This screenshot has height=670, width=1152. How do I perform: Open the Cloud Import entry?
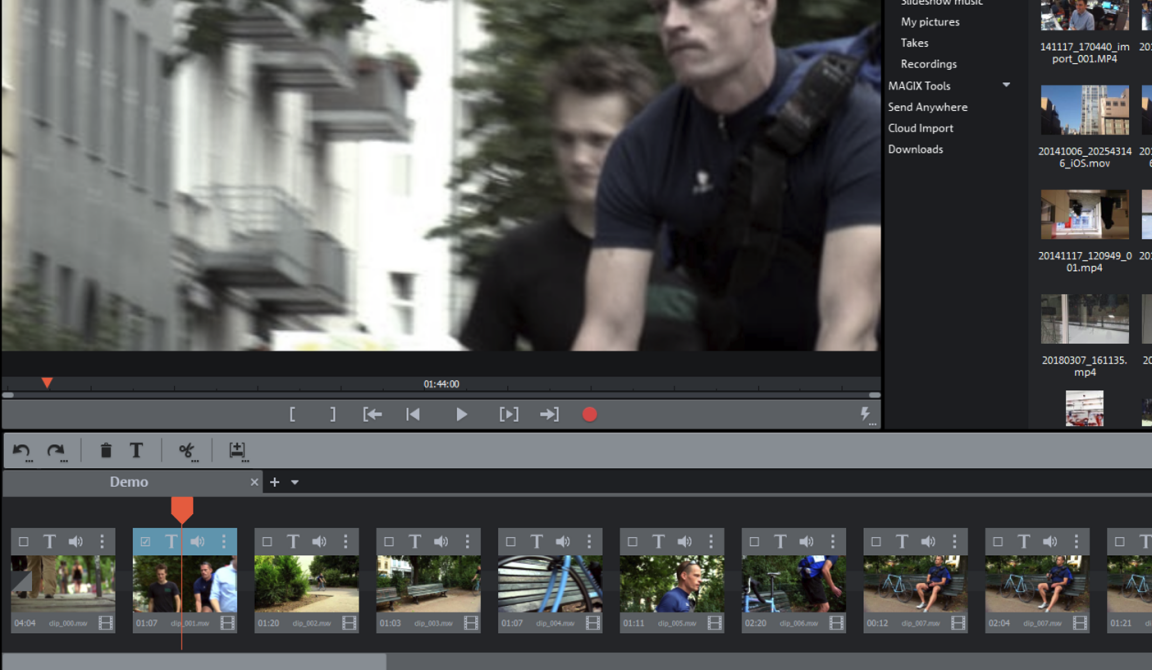pos(920,128)
